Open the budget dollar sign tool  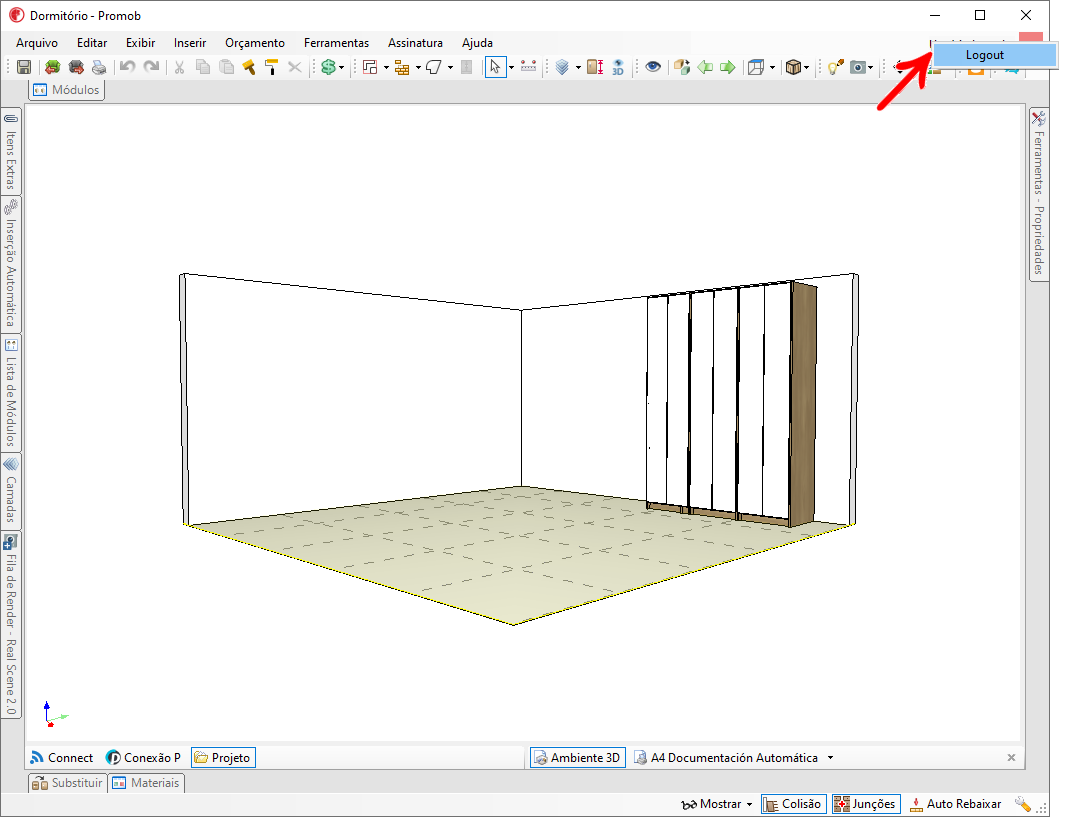point(328,67)
